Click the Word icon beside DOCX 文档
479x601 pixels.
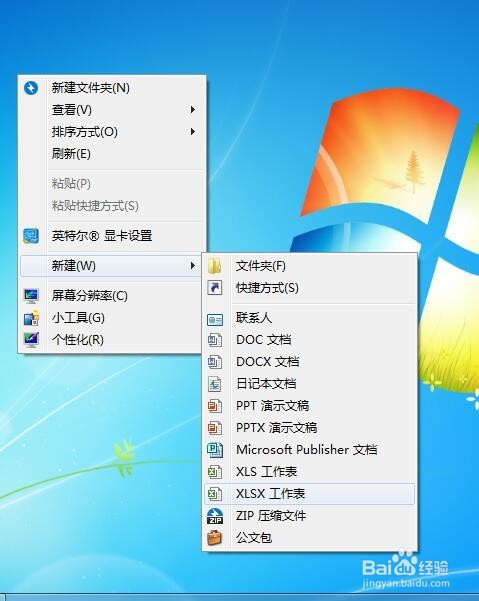[215, 362]
